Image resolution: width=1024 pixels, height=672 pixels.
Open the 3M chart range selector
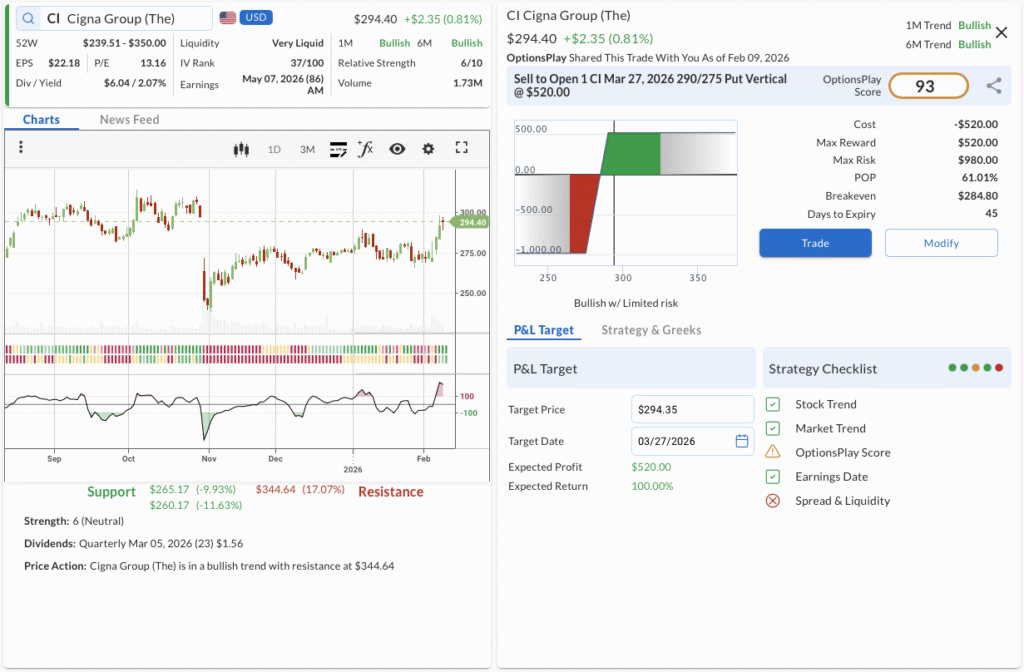tap(307, 149)
